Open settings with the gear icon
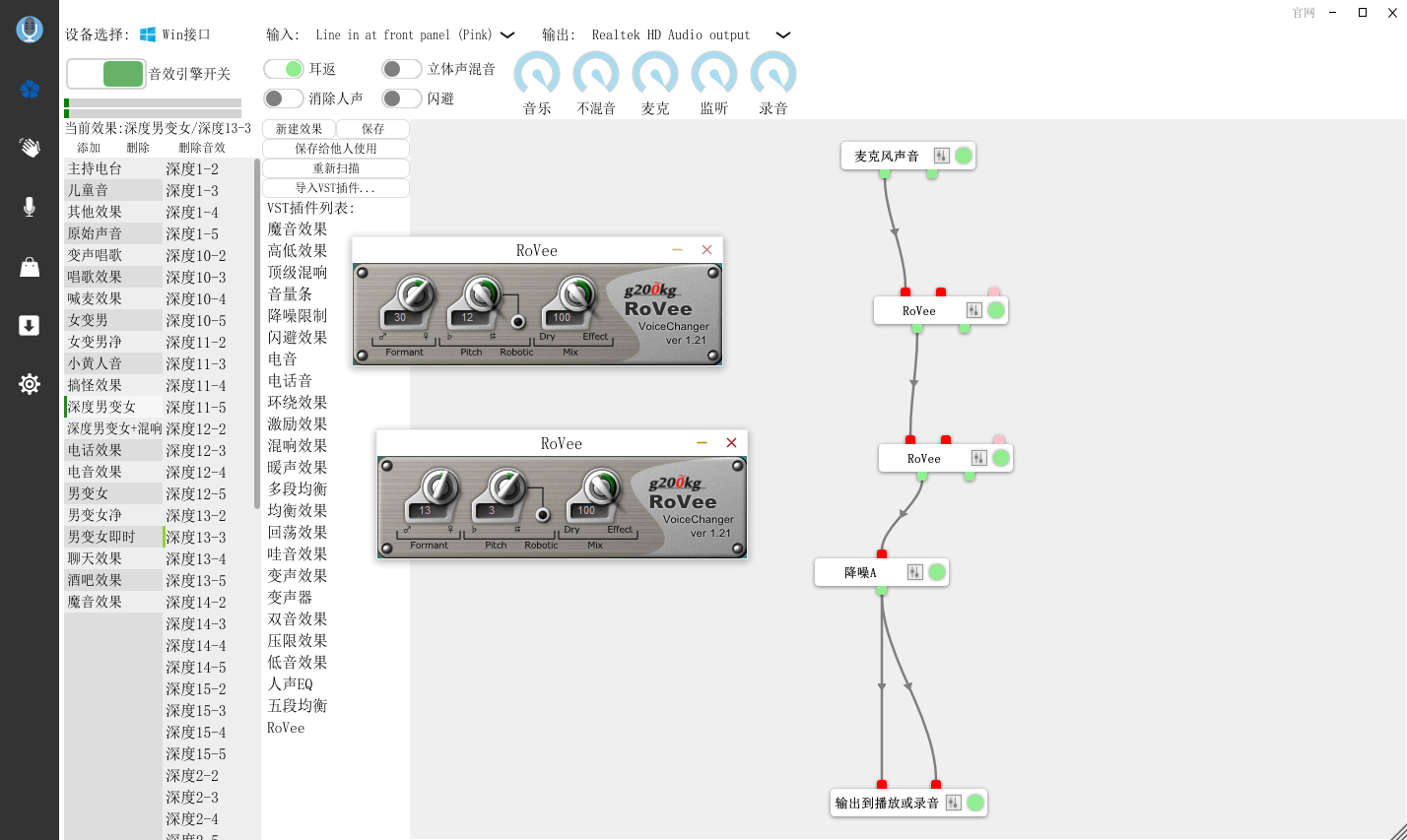The height and width of the screenshot is (840, 1407). 30,384
